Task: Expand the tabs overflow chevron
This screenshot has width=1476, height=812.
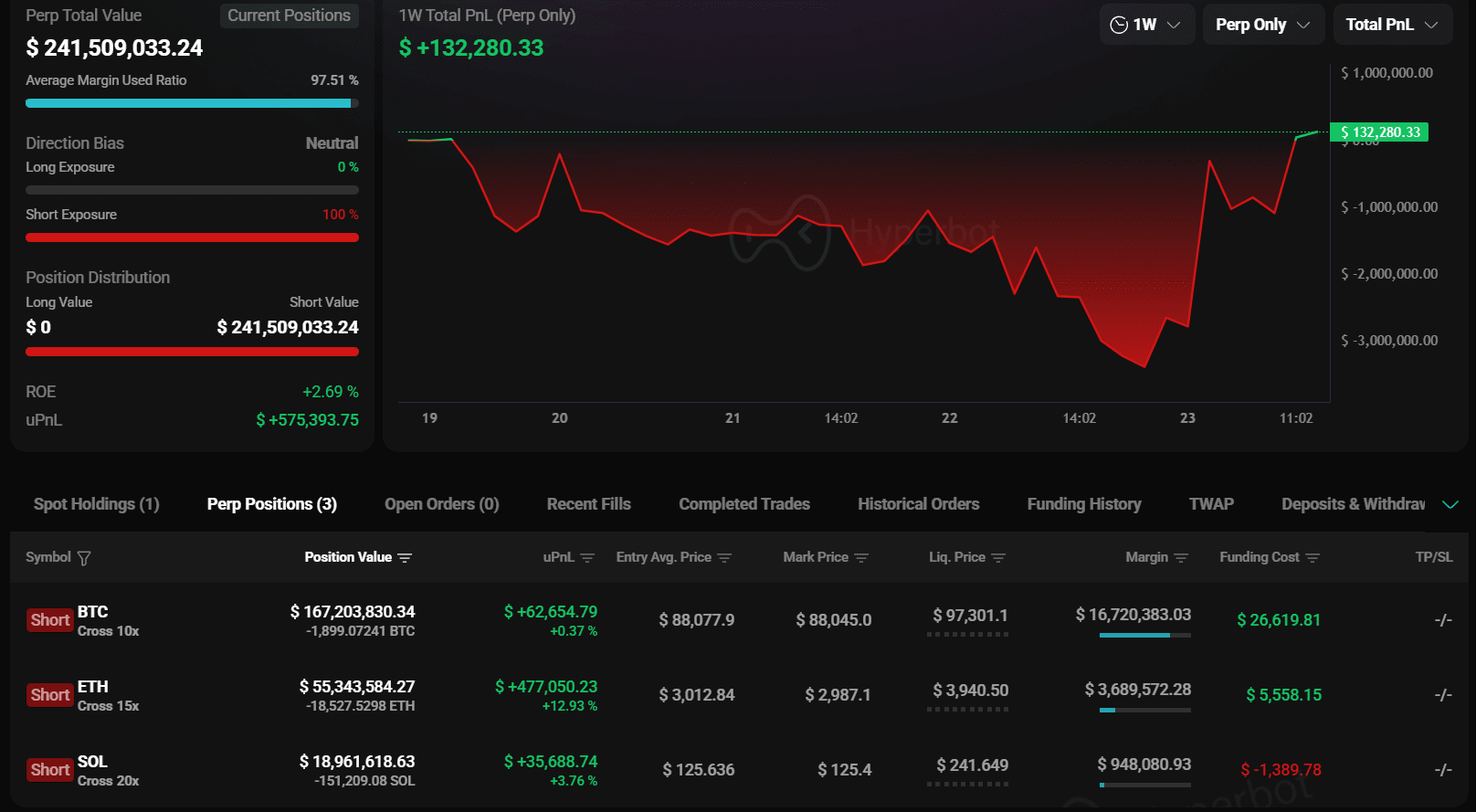Action: pos(1450,505)
